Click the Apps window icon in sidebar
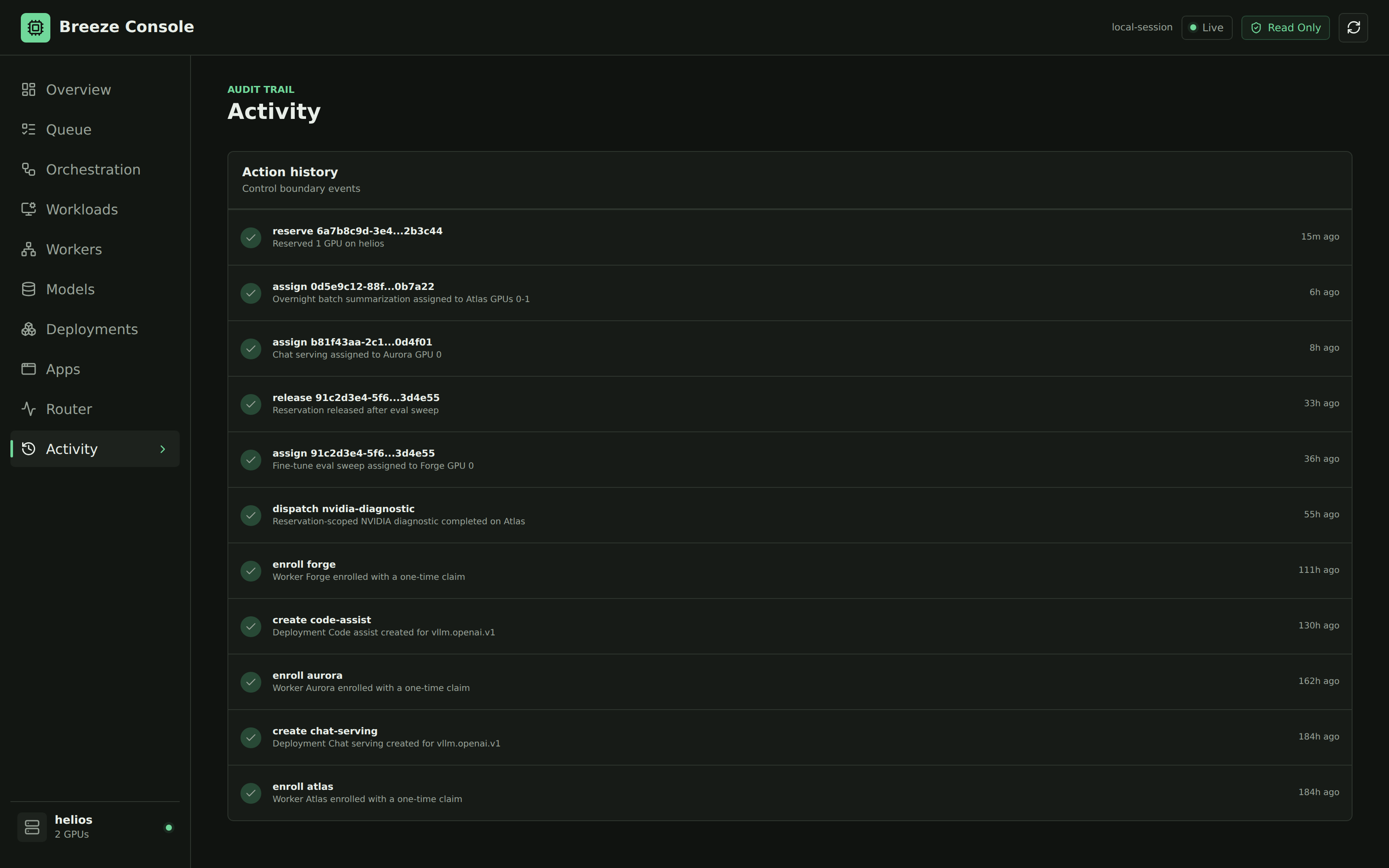Image resolution: width=1389 pixels, height=868 pixels. [x=29, y=369]
